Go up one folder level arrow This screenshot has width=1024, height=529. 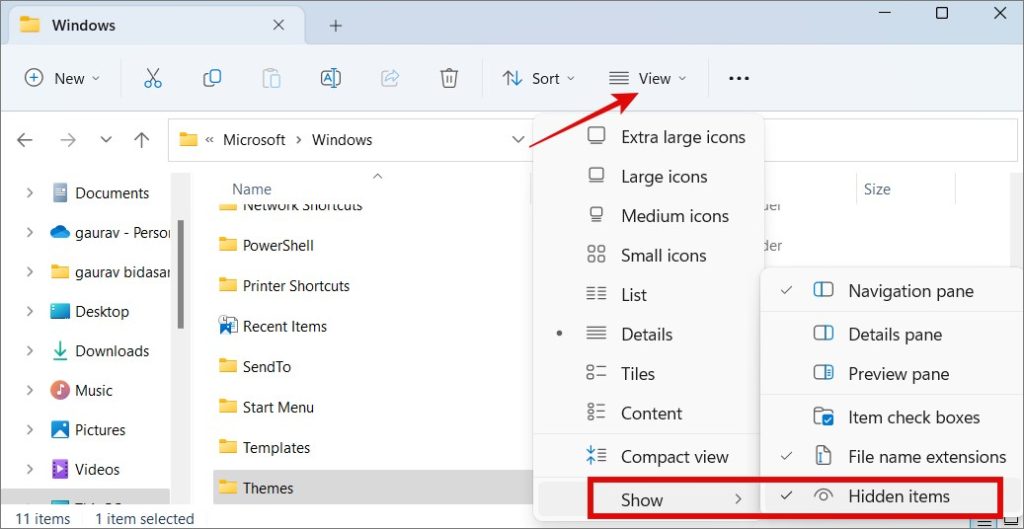141,140
